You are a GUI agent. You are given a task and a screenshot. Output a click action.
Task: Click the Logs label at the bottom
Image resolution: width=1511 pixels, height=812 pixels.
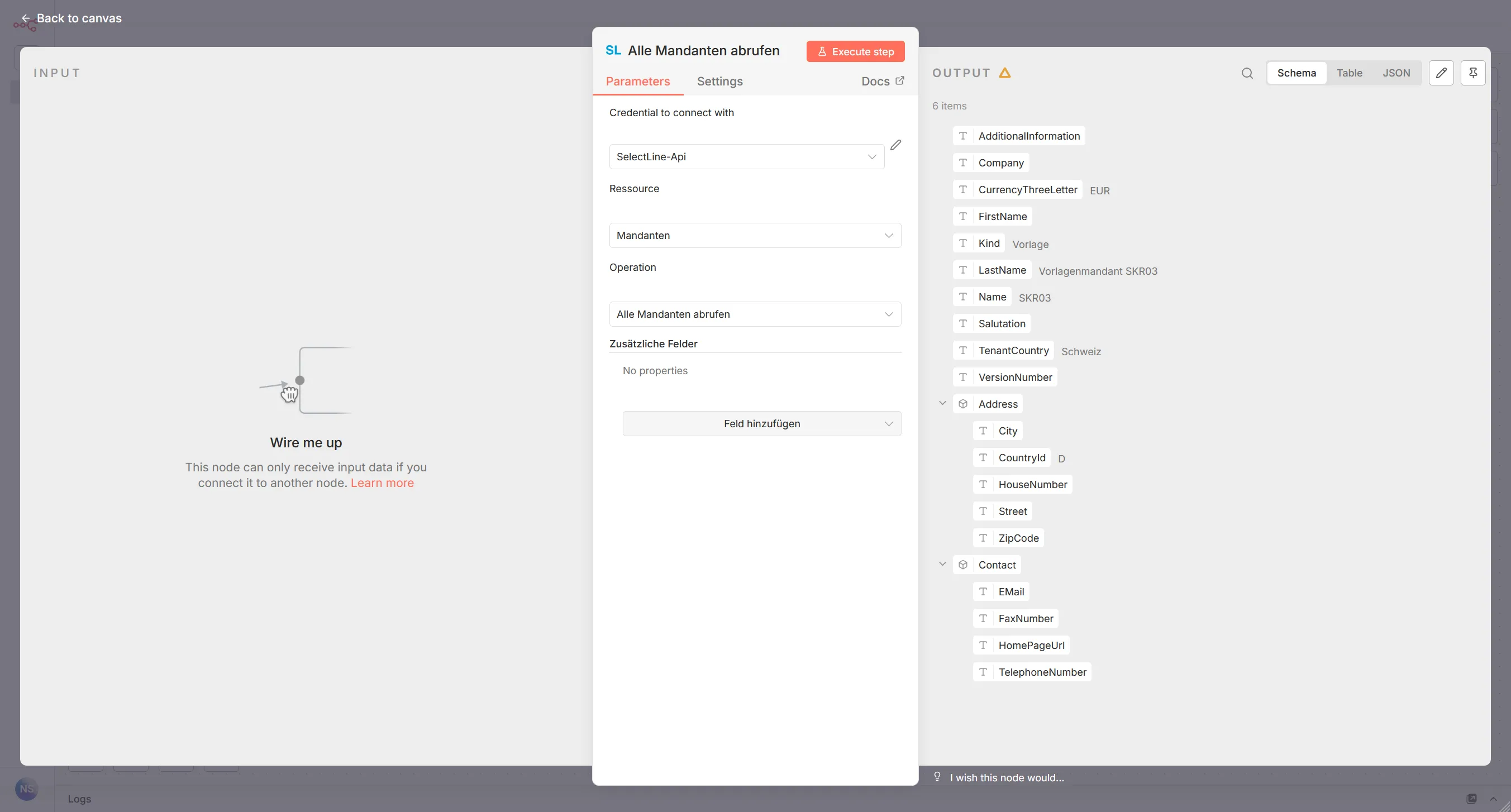pos(79,799)
